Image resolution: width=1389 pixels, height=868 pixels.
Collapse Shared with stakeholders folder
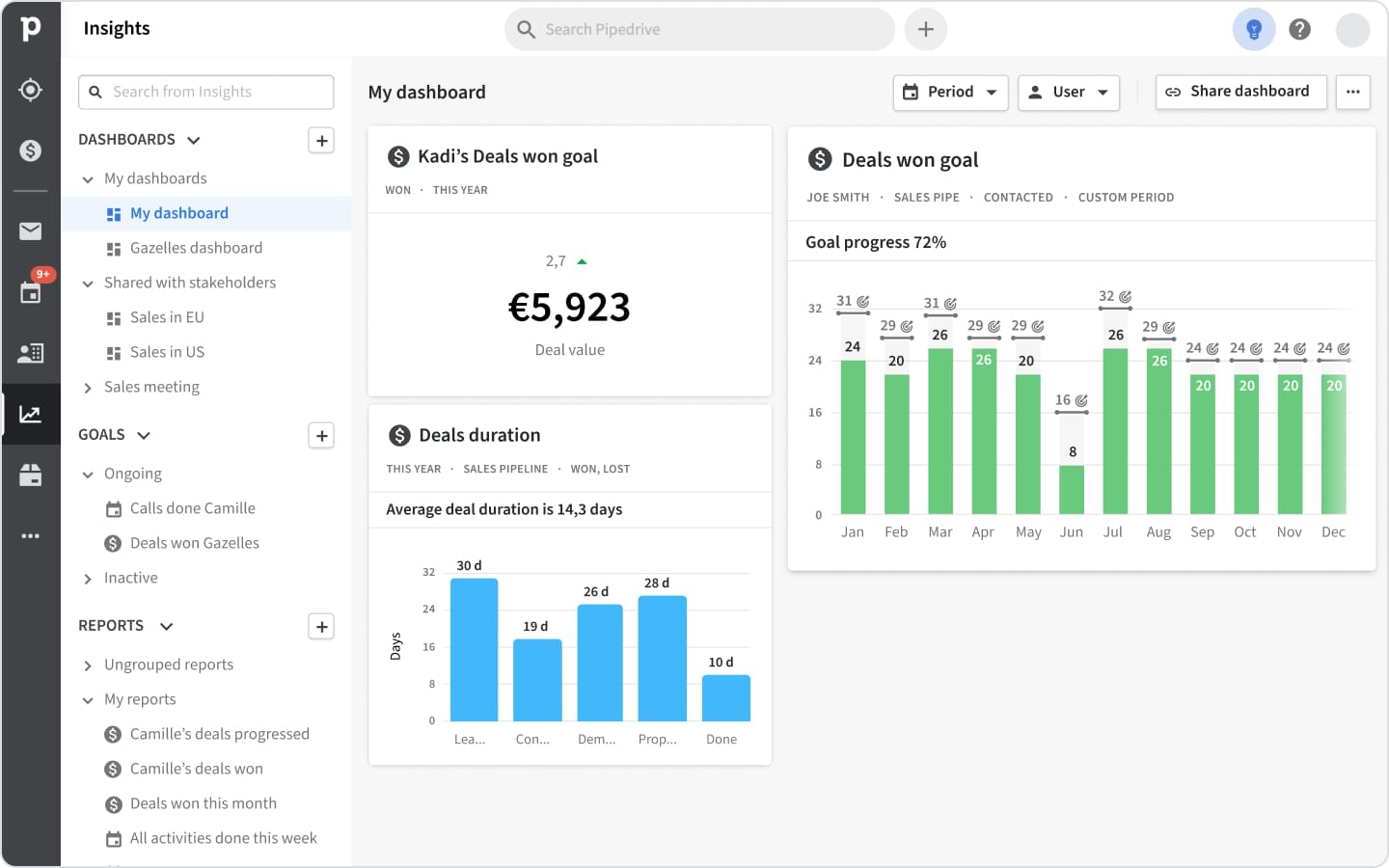click(x=88, y=284)
